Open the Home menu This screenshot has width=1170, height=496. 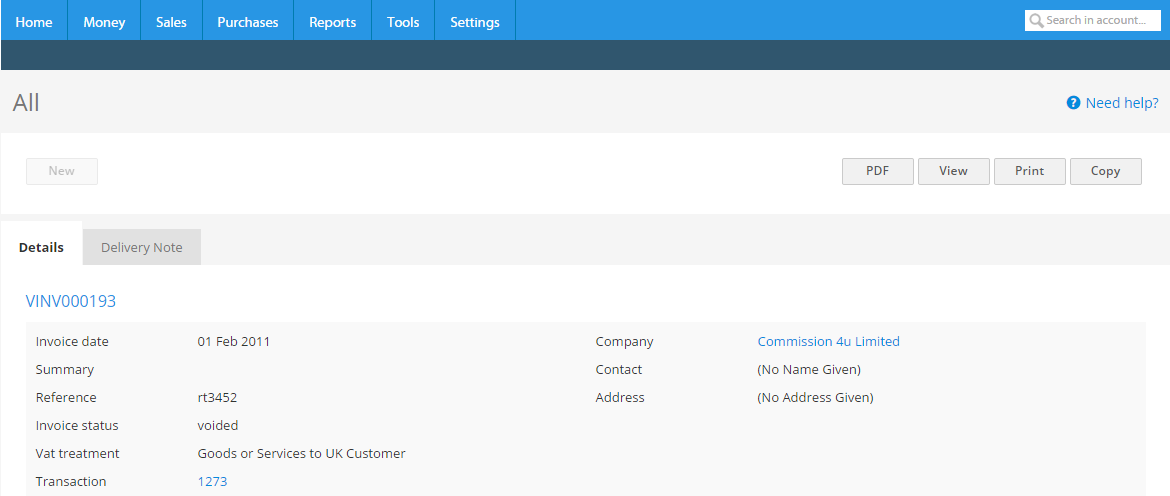click(34, 22)
